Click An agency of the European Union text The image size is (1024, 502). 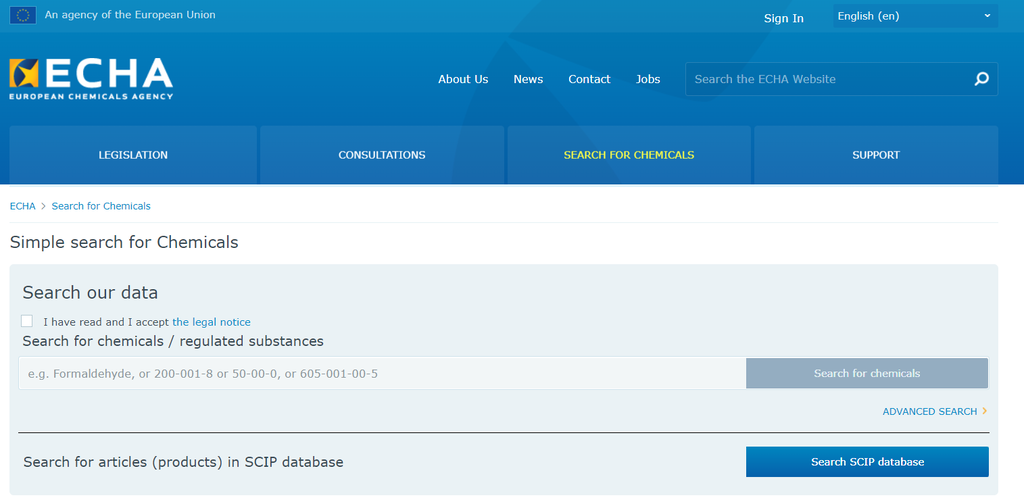[130, 14]
